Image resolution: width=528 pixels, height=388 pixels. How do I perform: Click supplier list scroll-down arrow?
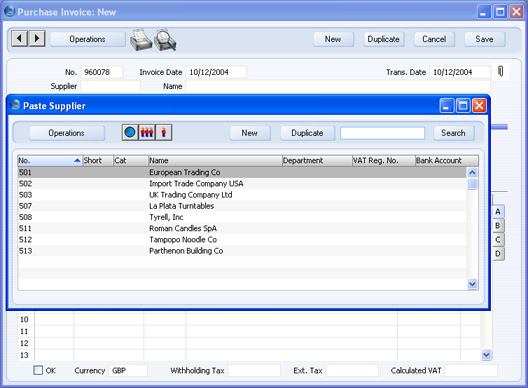472,284
